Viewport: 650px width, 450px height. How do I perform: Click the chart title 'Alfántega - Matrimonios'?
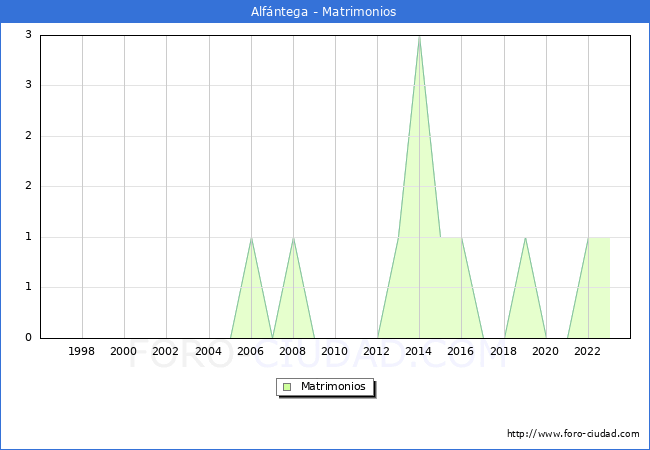coord(323,12)
